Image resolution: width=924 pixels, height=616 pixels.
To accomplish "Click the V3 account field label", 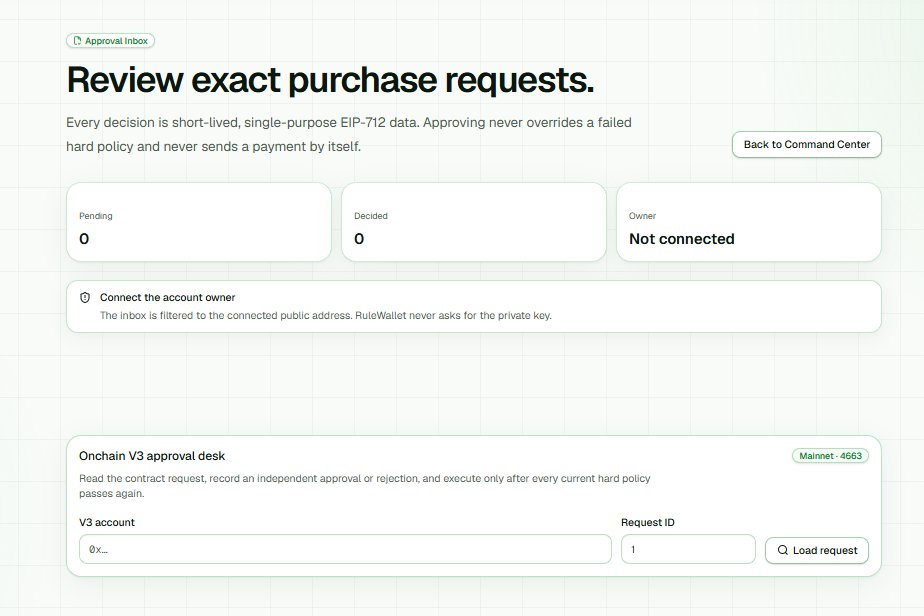I will click(x=107, y=522).
